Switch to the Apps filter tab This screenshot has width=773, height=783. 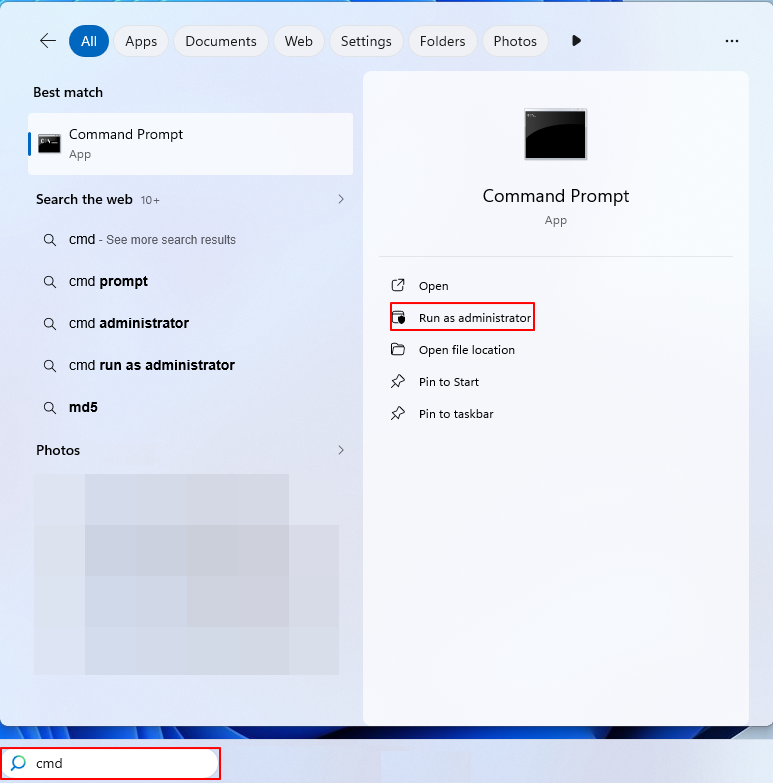point(141,41)
